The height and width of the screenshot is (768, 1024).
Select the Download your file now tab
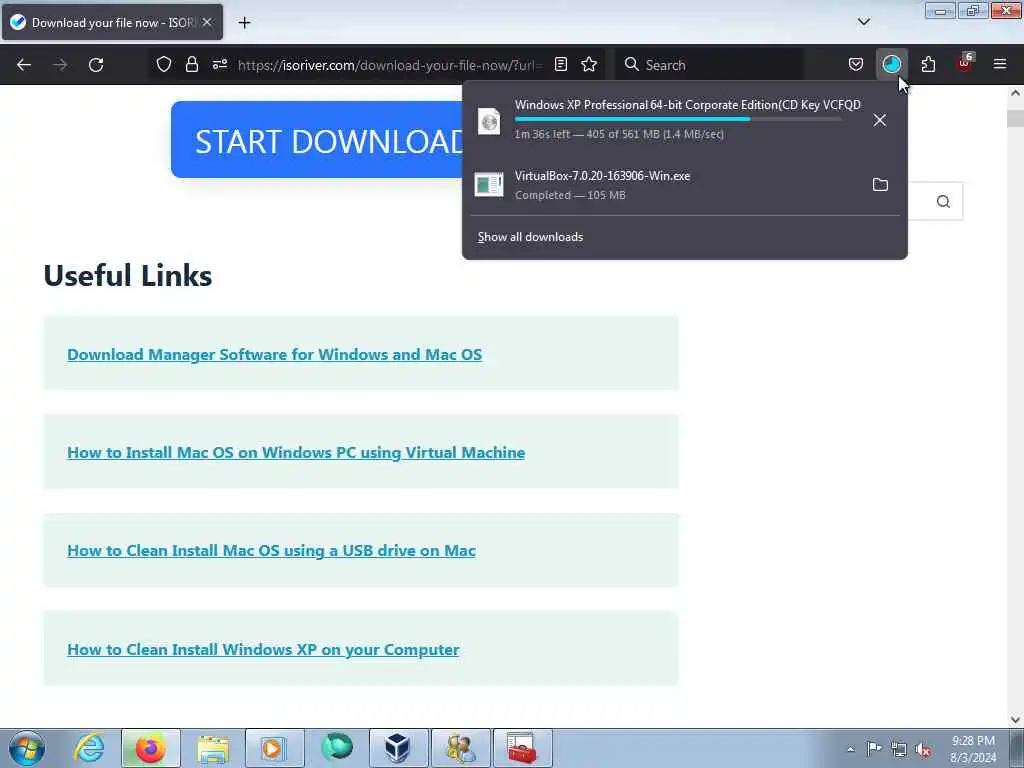point(112,22)
